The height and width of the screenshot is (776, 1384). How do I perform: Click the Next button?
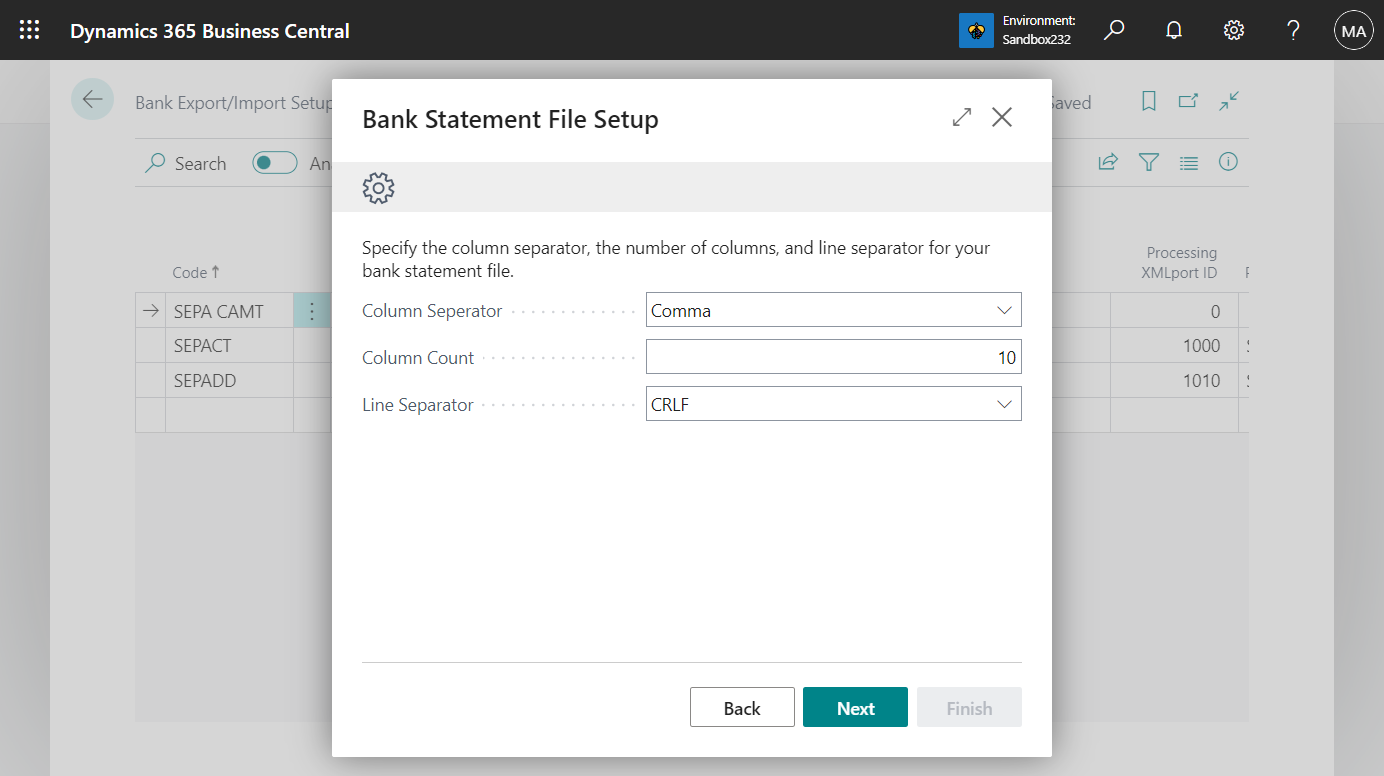855,707
